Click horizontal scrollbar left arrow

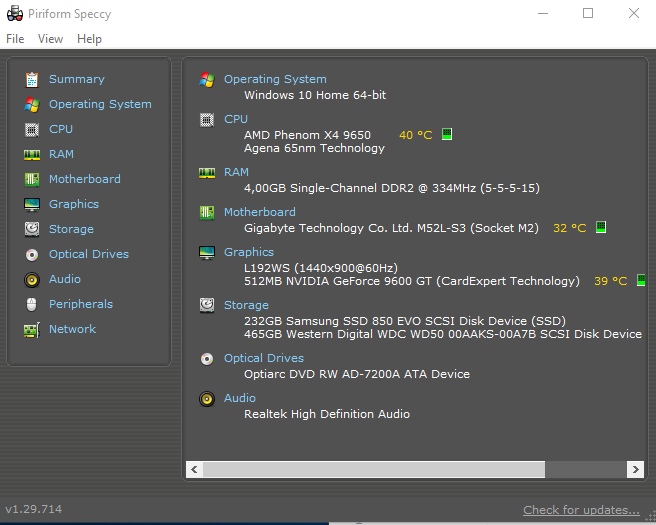coord(194,469)
